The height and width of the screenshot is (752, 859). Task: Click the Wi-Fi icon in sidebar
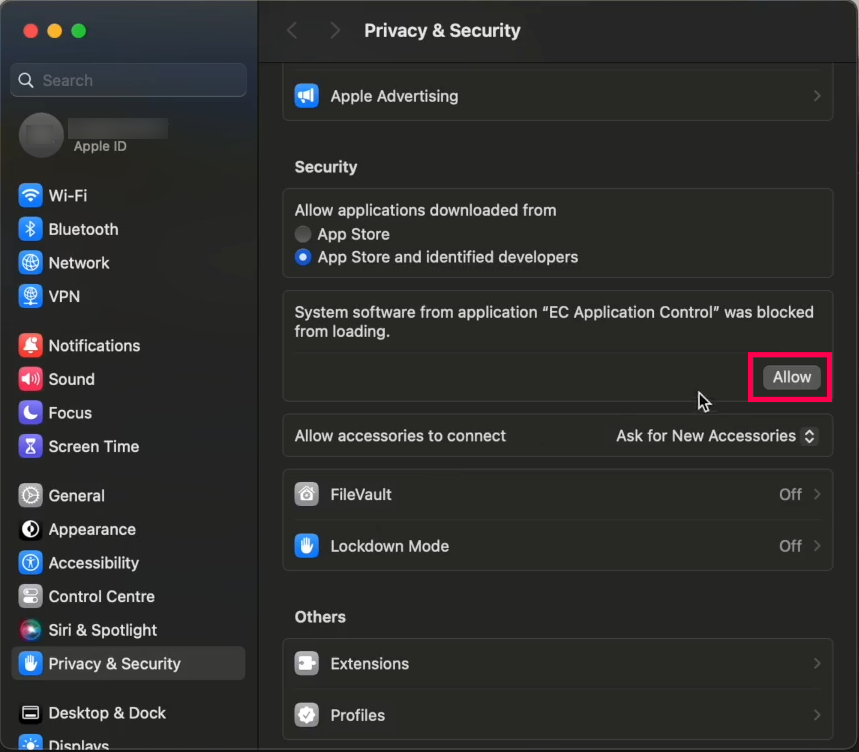coord(30,195)
